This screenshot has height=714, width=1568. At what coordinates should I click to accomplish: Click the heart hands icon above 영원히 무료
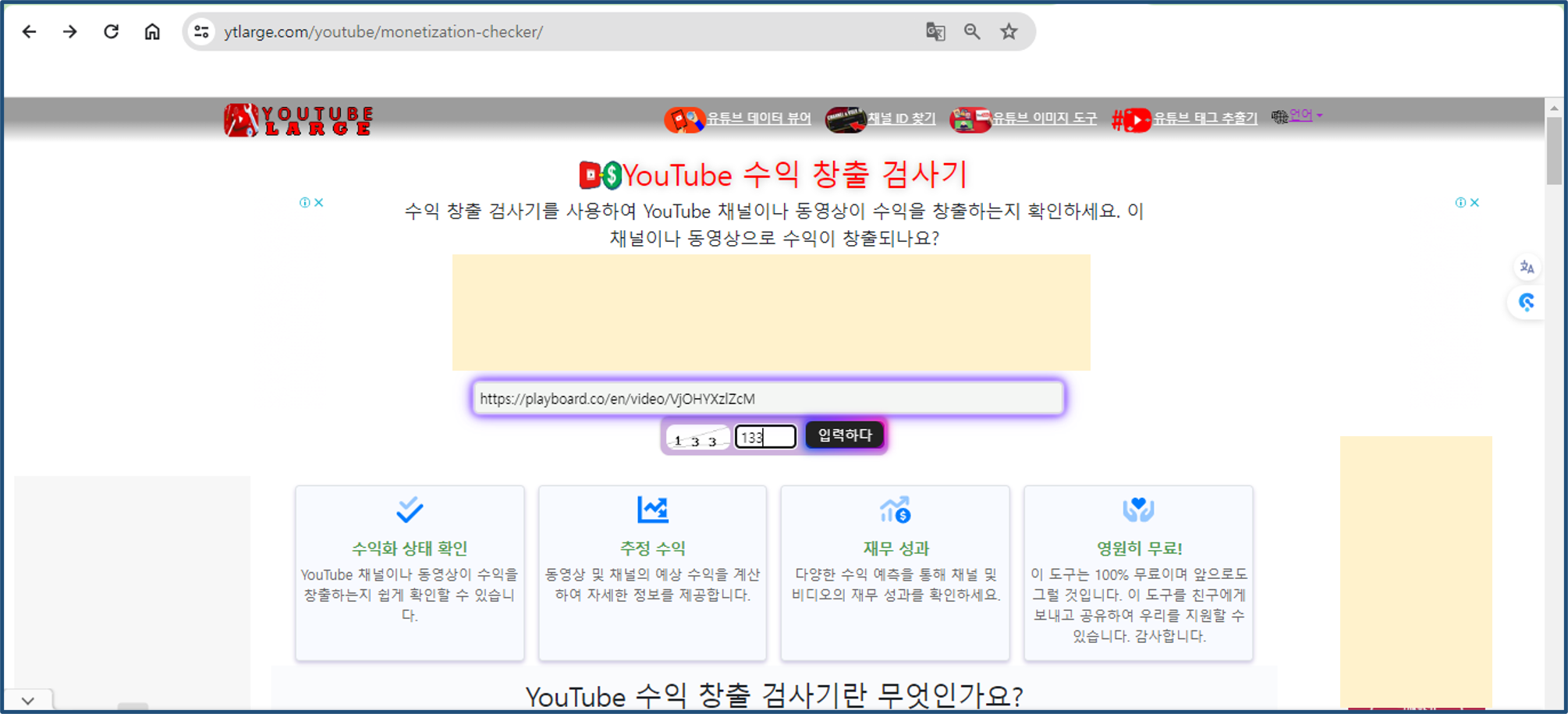[x=1138, y=510]
